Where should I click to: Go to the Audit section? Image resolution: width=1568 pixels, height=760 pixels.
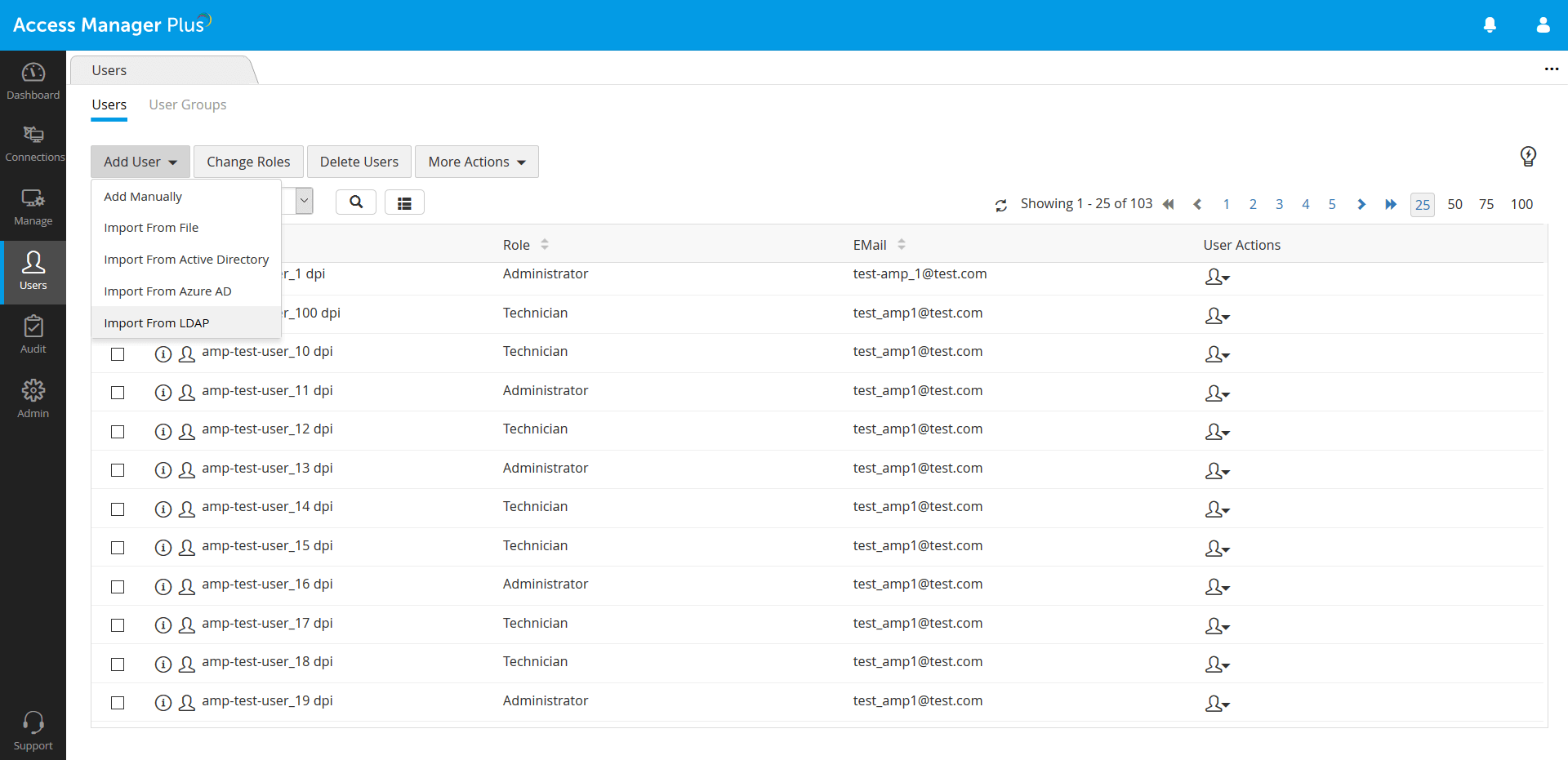pyautogui.click(x=33, y=335)
